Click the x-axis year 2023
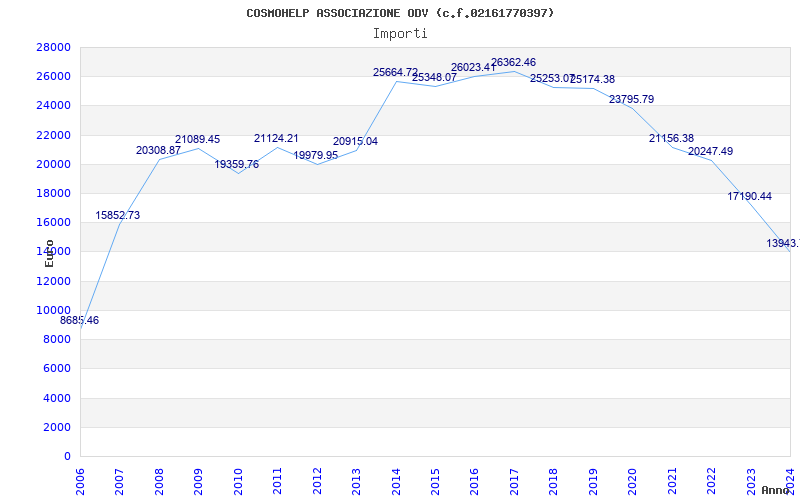 pyautogui.click(x=751, y=480)
